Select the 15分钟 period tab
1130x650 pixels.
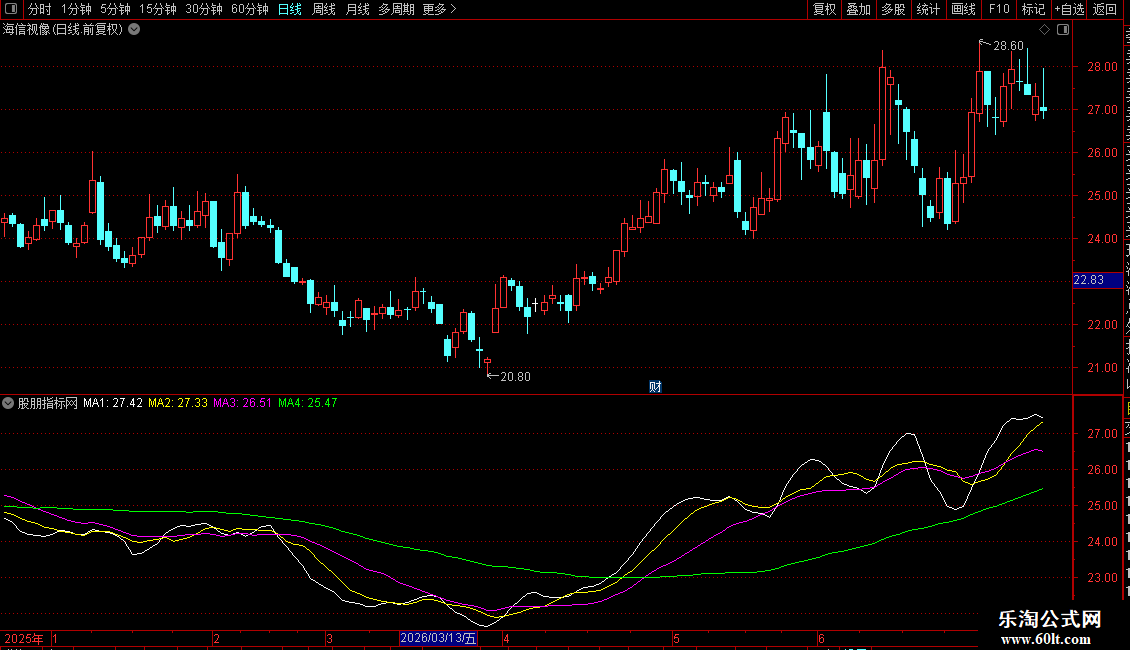pos(157,9)
